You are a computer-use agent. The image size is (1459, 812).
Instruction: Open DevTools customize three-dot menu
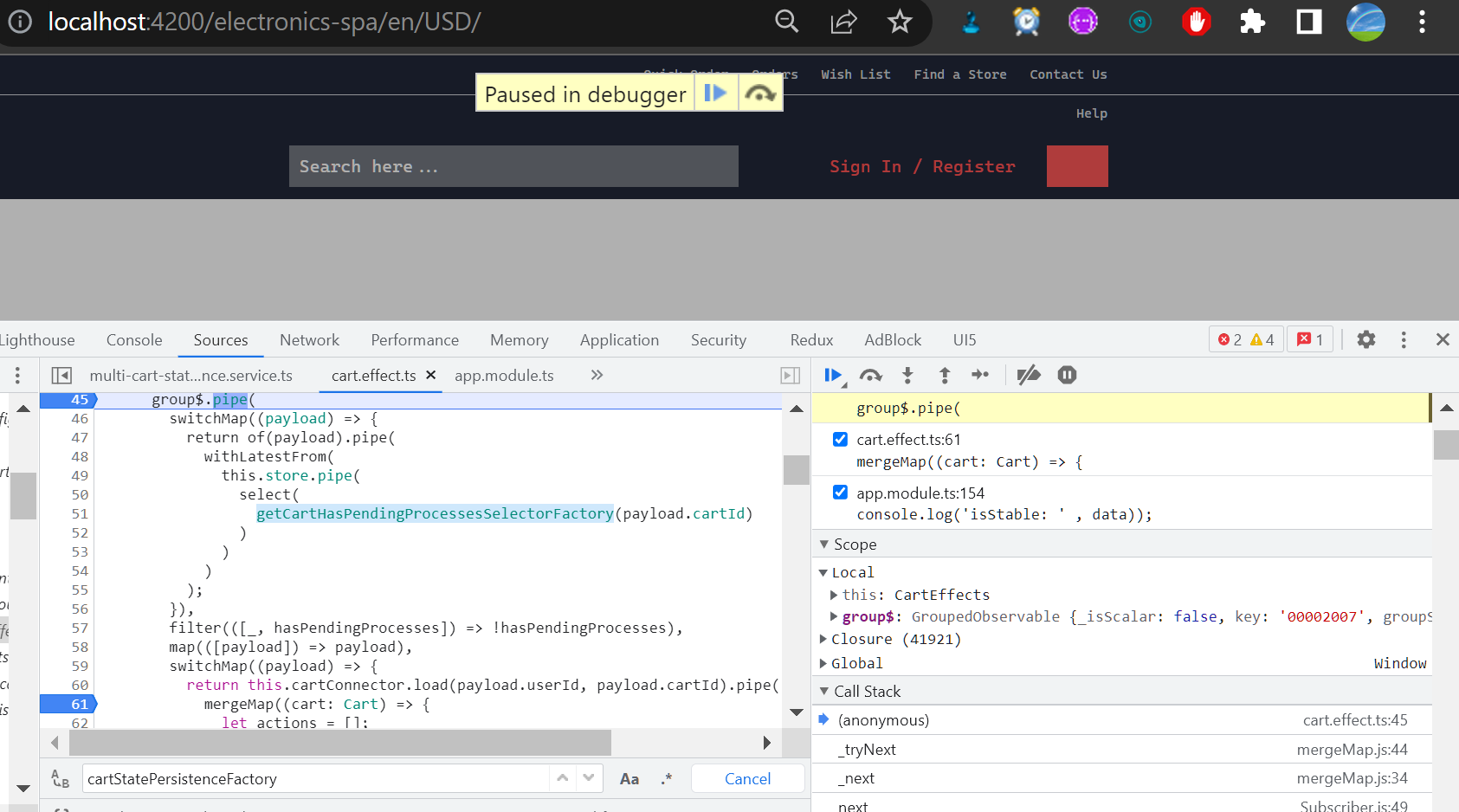pos(1404,339)
